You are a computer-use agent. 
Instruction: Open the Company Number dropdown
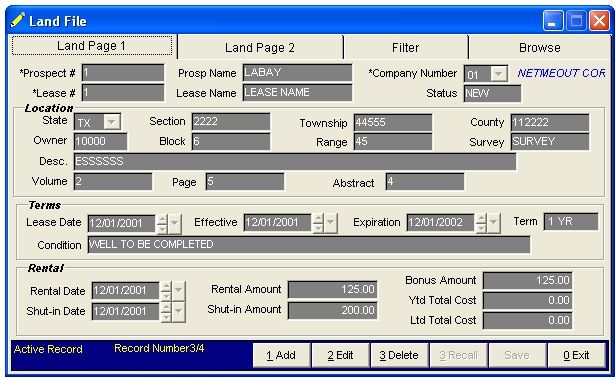499,73
